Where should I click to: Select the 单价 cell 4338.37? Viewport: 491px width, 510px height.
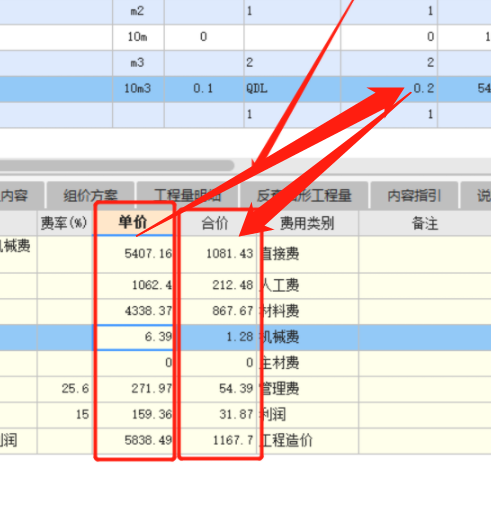[x=133, y=311]
